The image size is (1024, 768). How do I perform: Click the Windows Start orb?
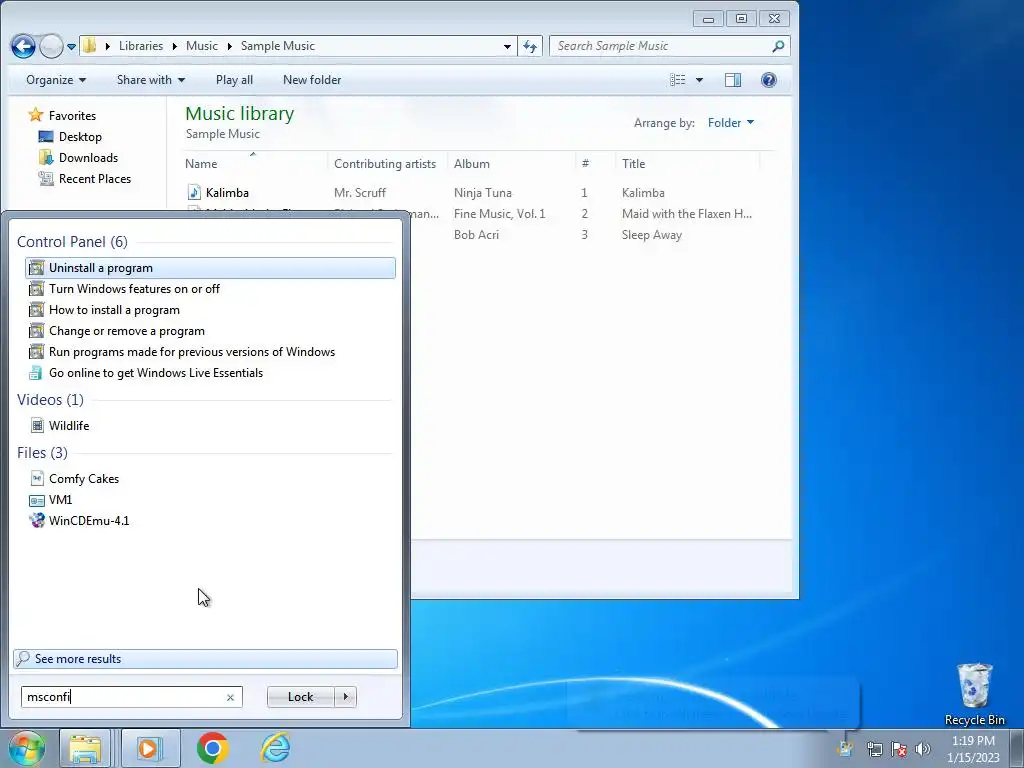click(x=26, y=748)
